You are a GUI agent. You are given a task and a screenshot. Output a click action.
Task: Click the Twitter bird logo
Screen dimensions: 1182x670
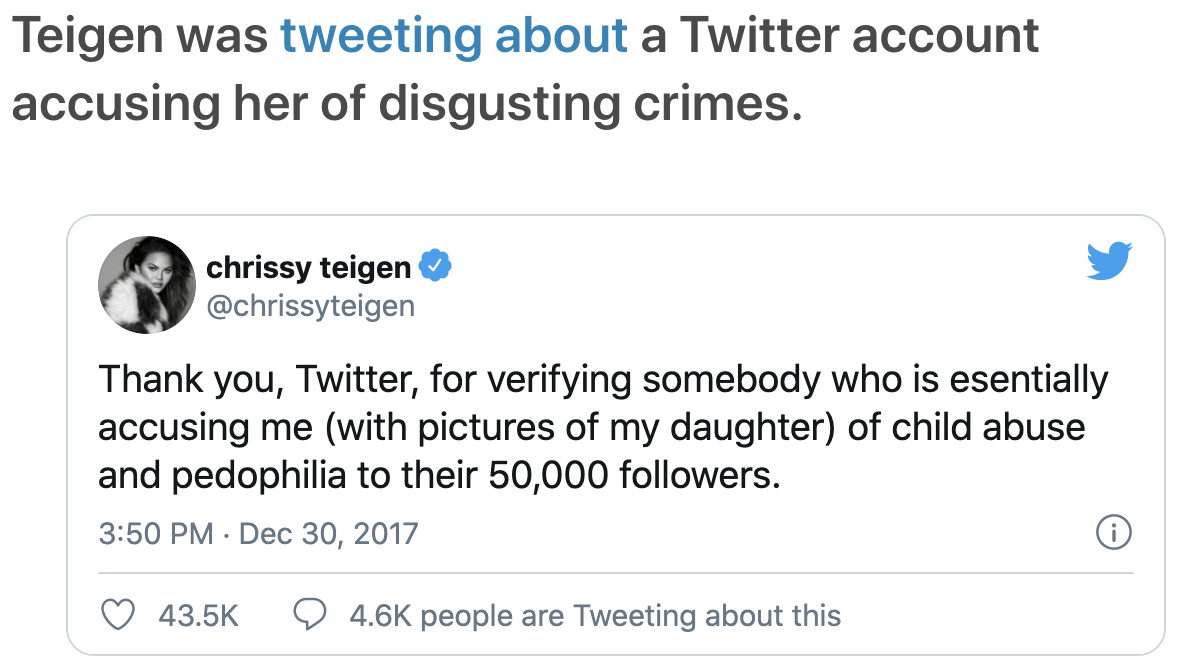point(1108,260)
